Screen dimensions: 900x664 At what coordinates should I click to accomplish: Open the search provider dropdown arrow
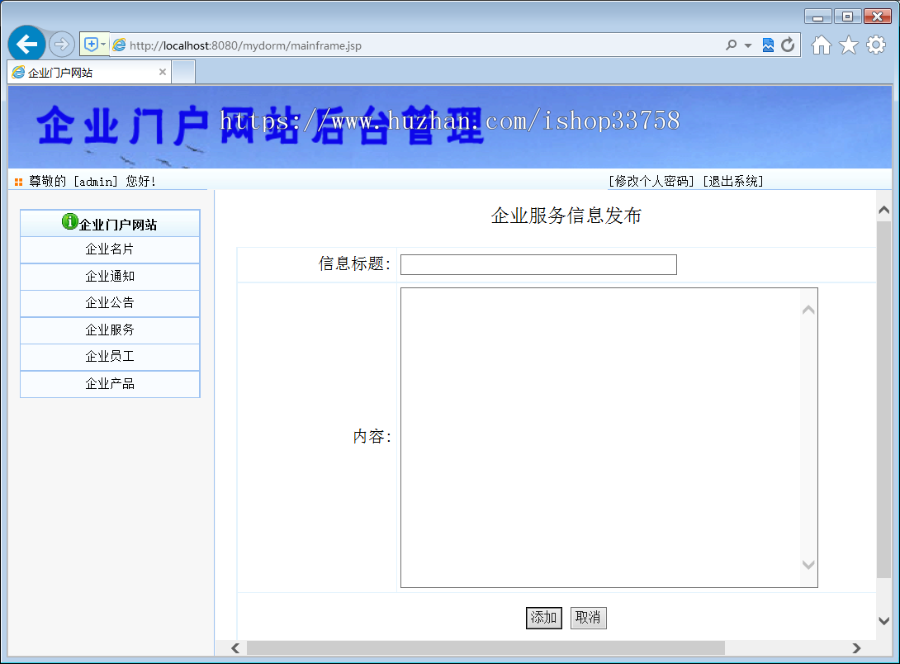coord(746,44)
